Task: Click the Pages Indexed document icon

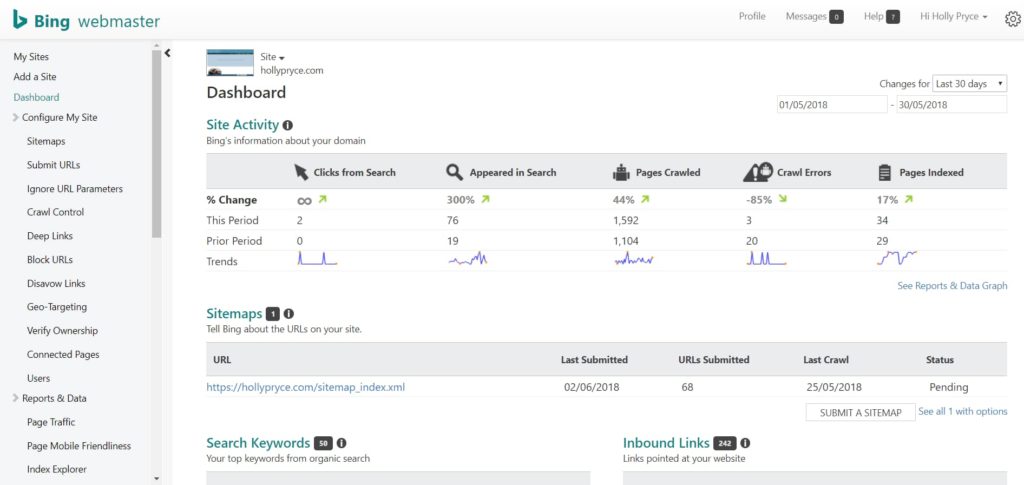Action: [885, 172]
